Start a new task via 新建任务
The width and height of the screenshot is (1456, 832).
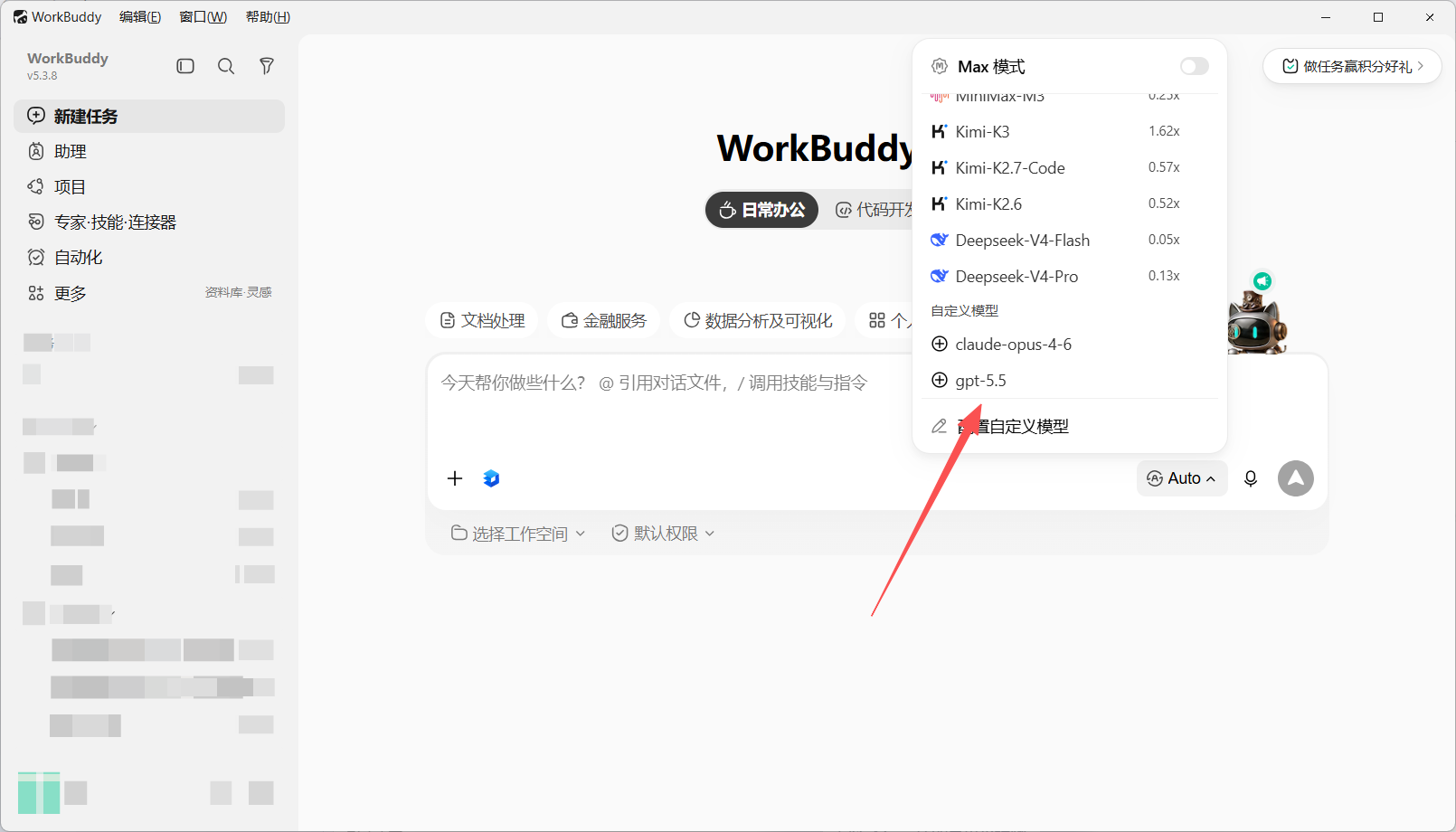pos(149,116)
